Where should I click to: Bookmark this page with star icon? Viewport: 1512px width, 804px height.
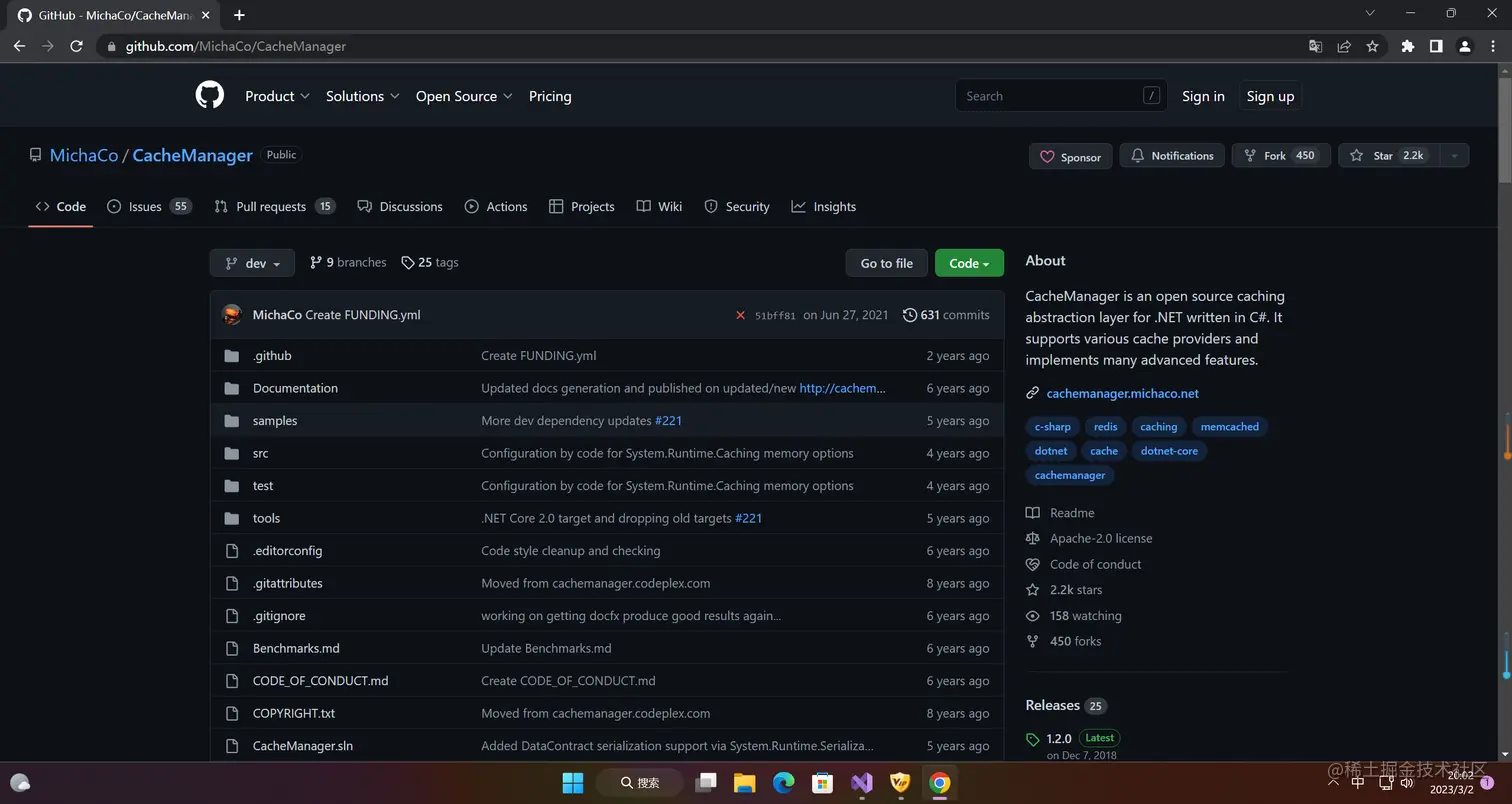coord(1372,46)
